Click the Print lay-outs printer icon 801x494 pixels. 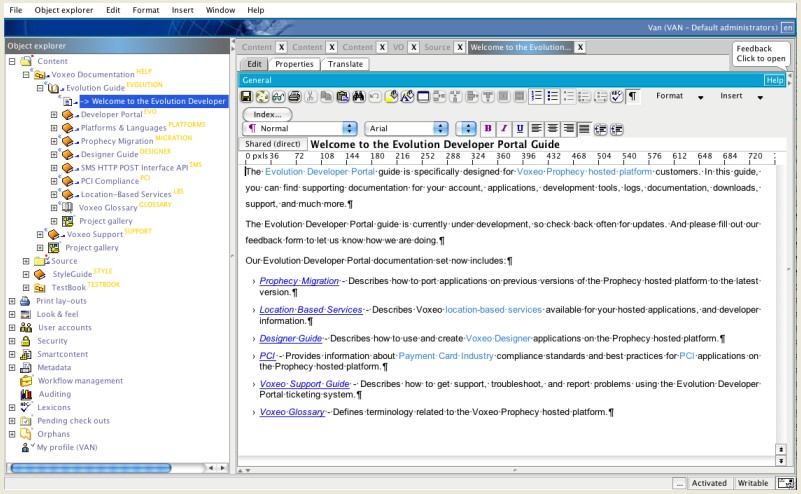[25, 301]
